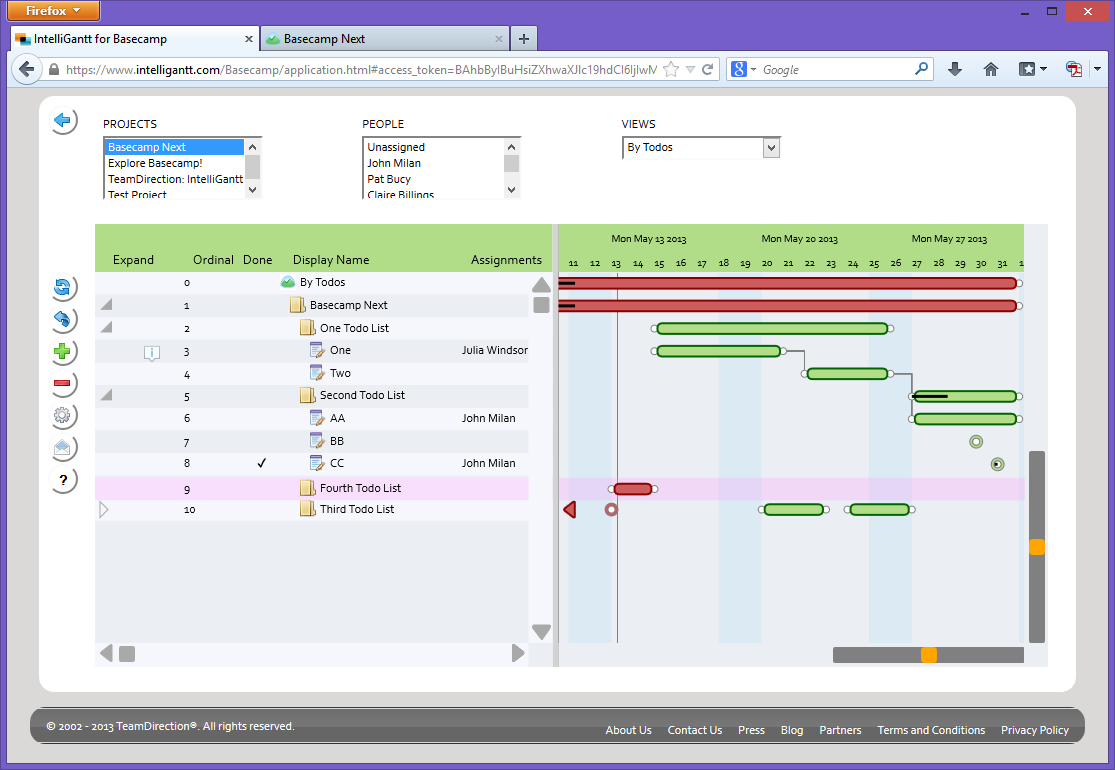Switch to the Basecamp Next browser tab
Viewport: 1115px width, 770px height.
tap(387, 39)
